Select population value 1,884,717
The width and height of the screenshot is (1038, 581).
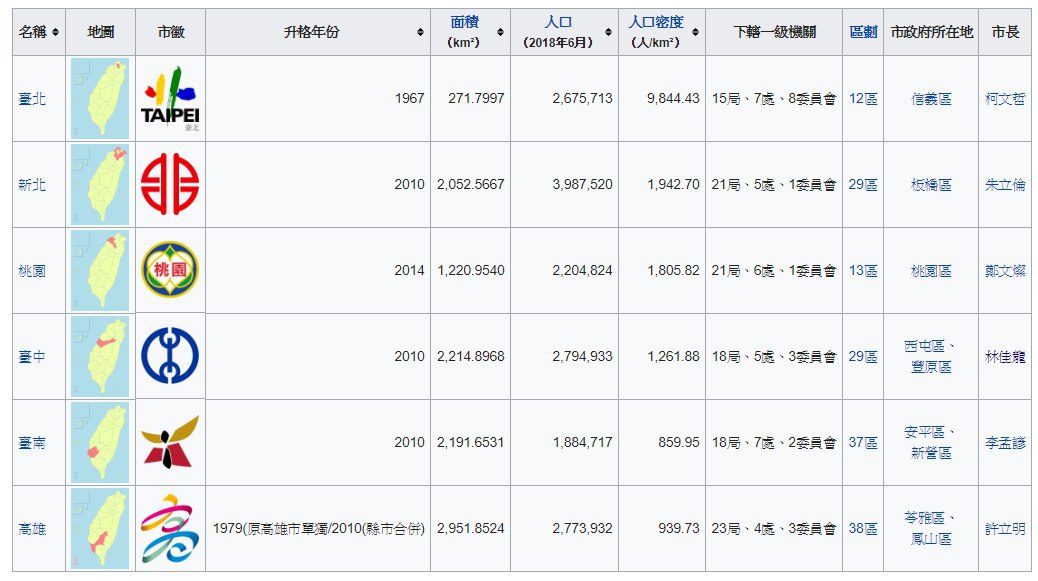tap(583, 443)
